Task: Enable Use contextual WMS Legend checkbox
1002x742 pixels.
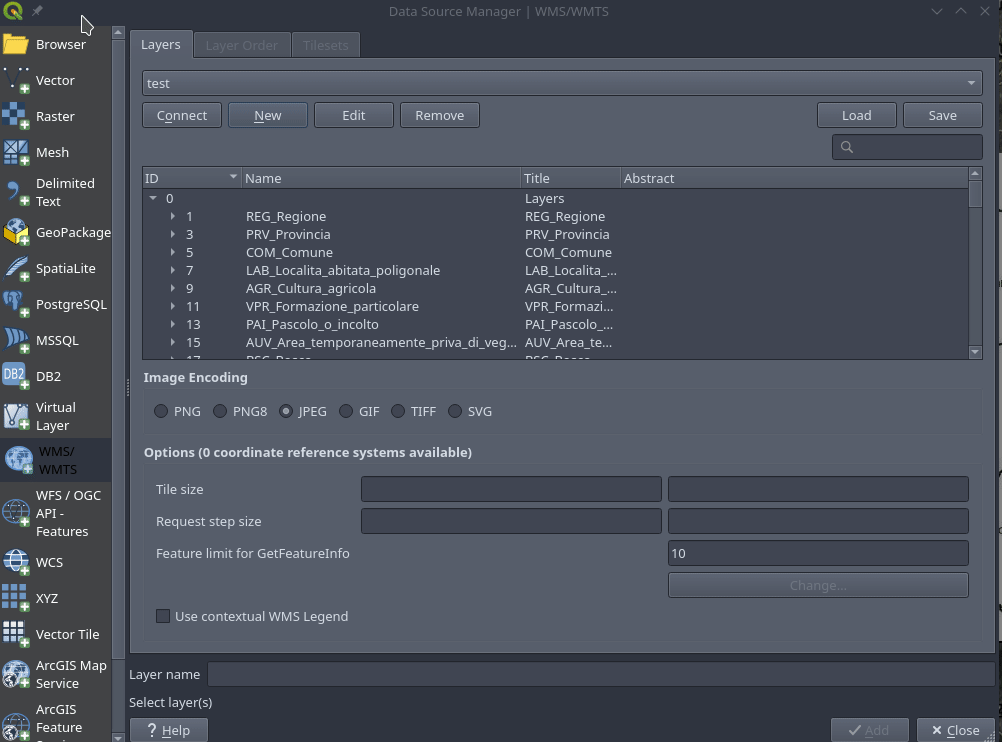Action: point(163,616)
